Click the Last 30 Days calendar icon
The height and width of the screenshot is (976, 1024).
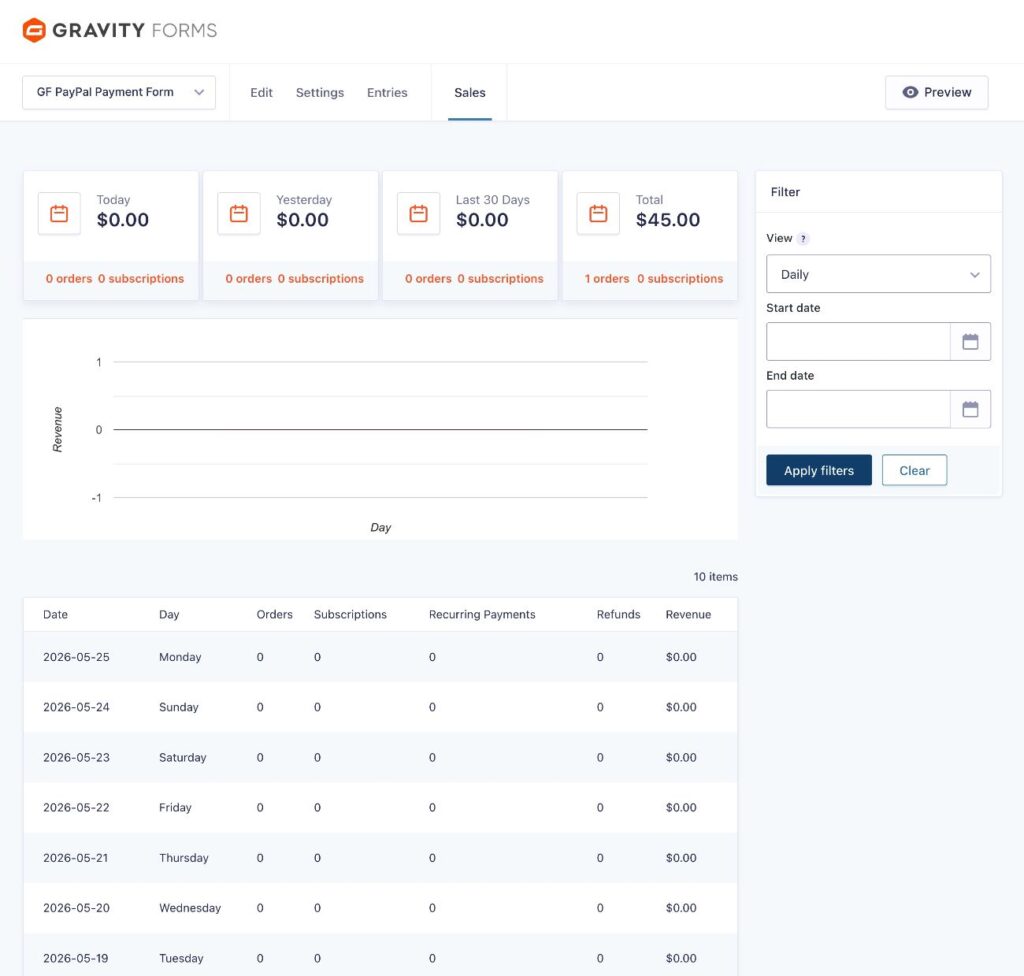(x=419, y=214)
